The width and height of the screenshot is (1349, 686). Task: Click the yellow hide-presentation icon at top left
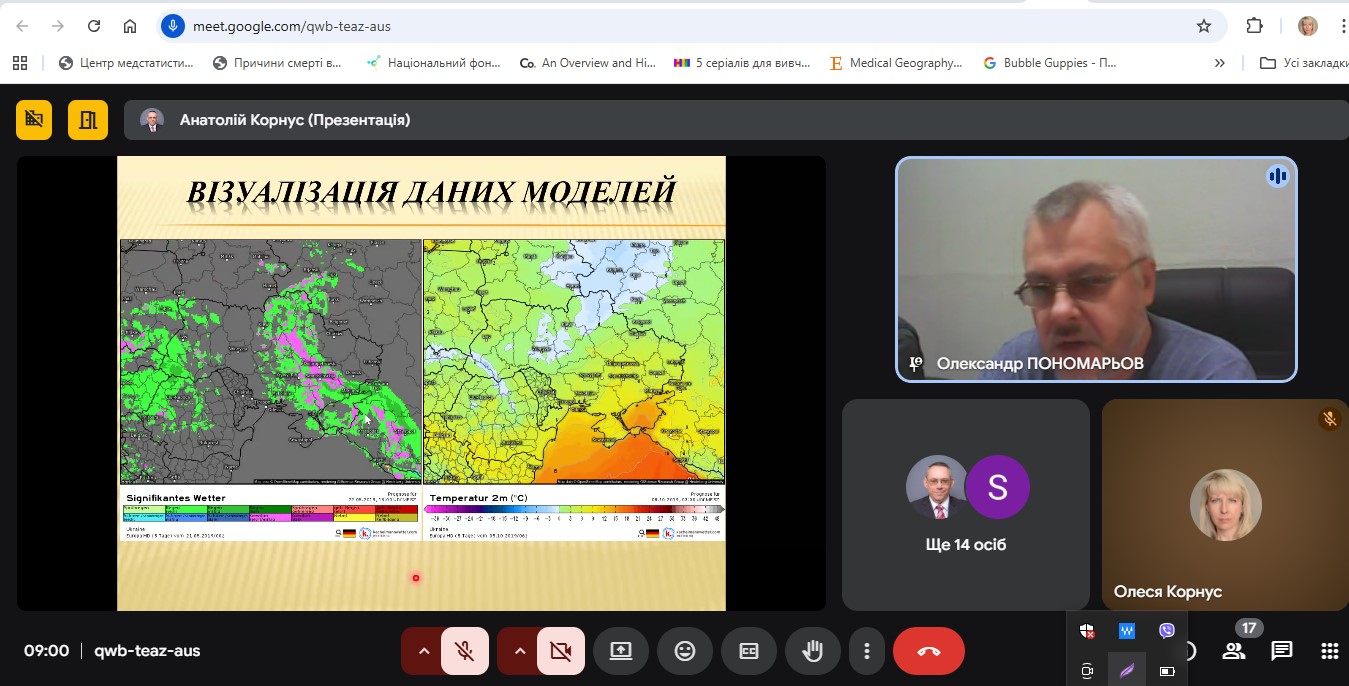(34, 120)
